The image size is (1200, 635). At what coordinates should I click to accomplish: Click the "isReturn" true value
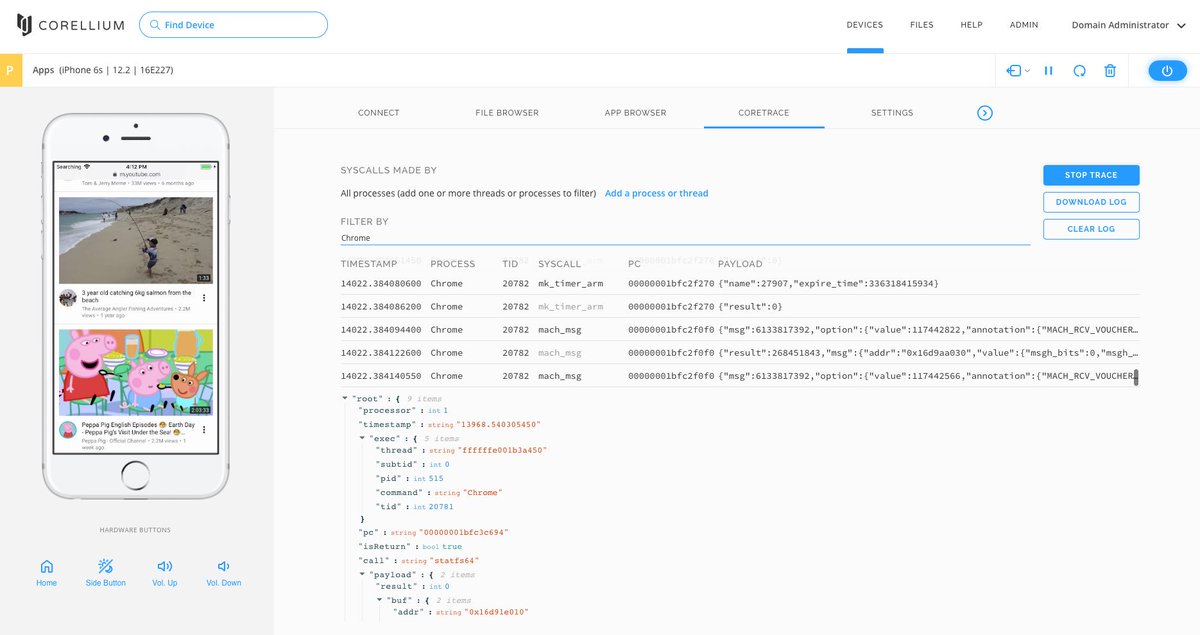pyautogui.click(x=452, y=547)
